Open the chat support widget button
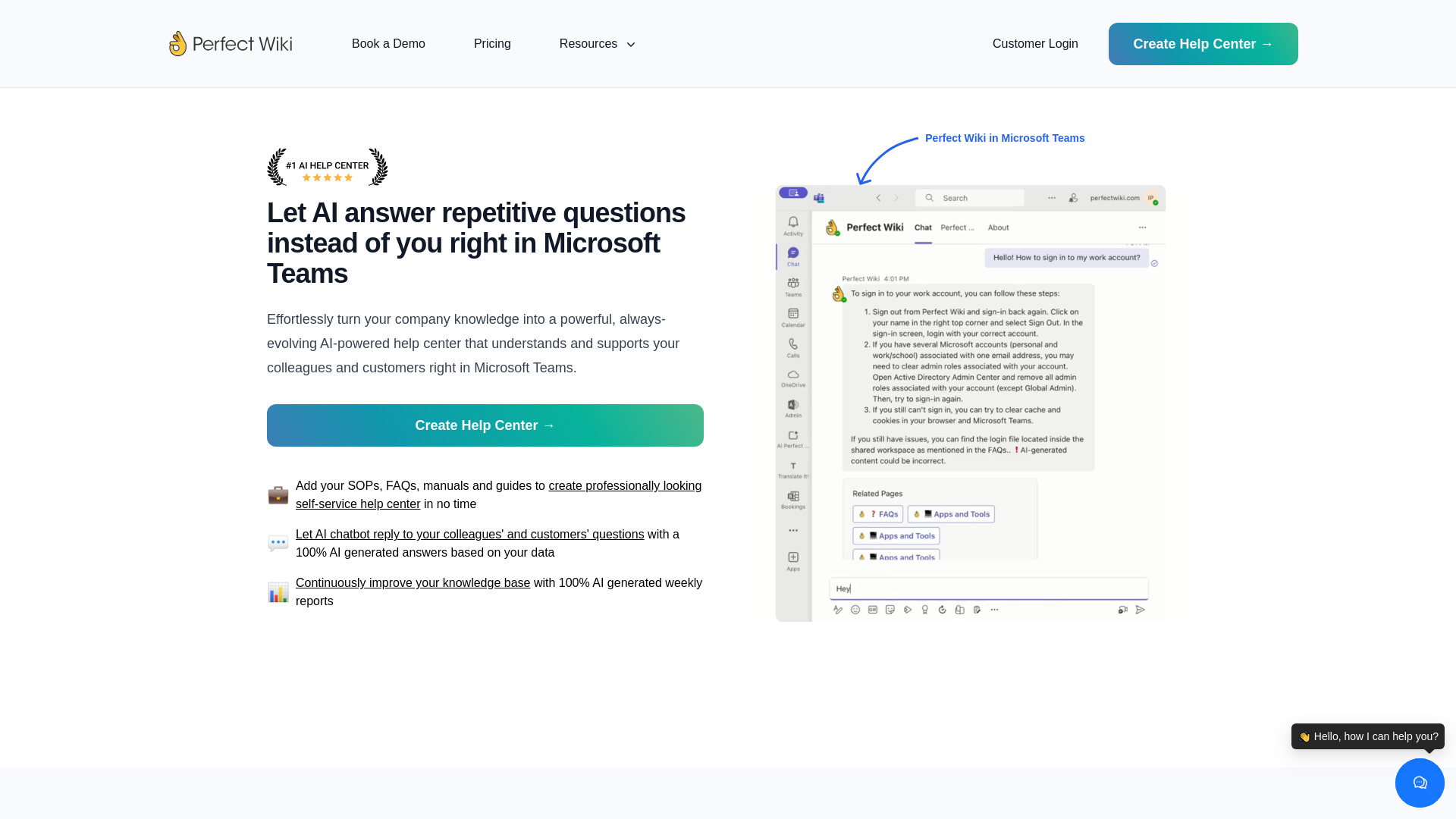Viewport: 1456px width, 819px height. 1420,783
